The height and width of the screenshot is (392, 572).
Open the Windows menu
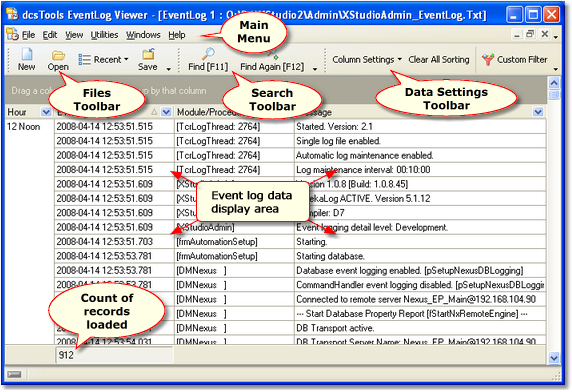tap(143, 35)
